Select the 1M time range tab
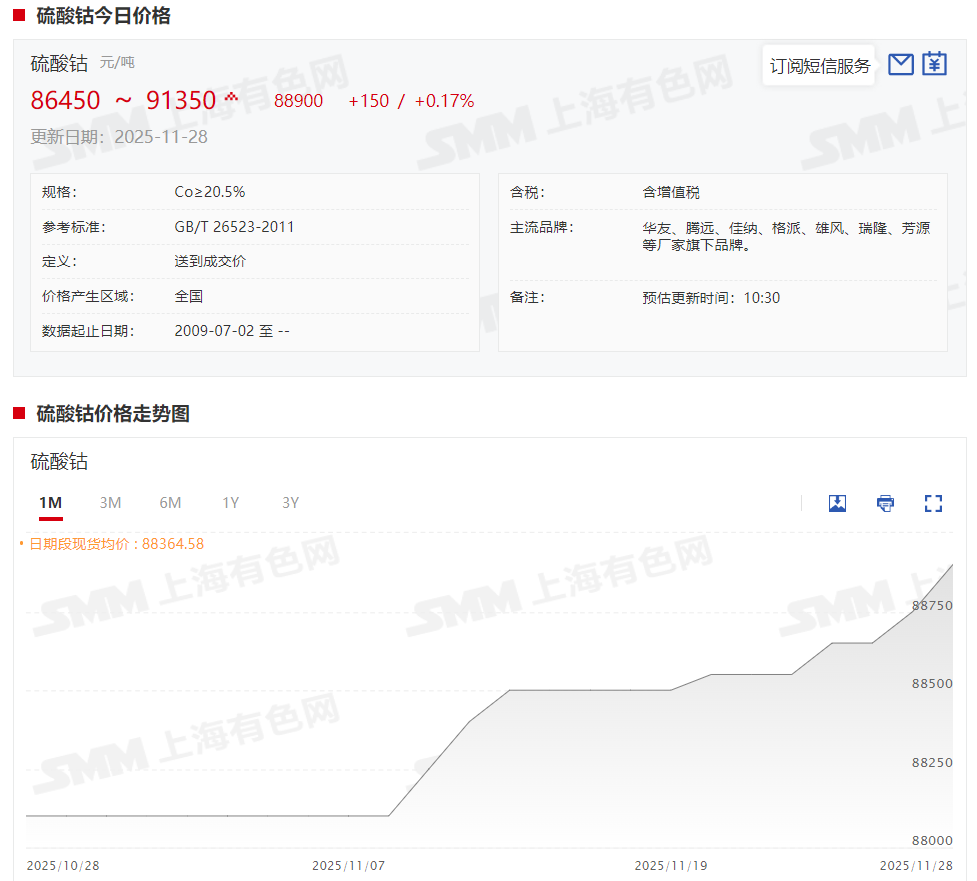The height and width of the screenshot is (881, 977). point(50,503)
